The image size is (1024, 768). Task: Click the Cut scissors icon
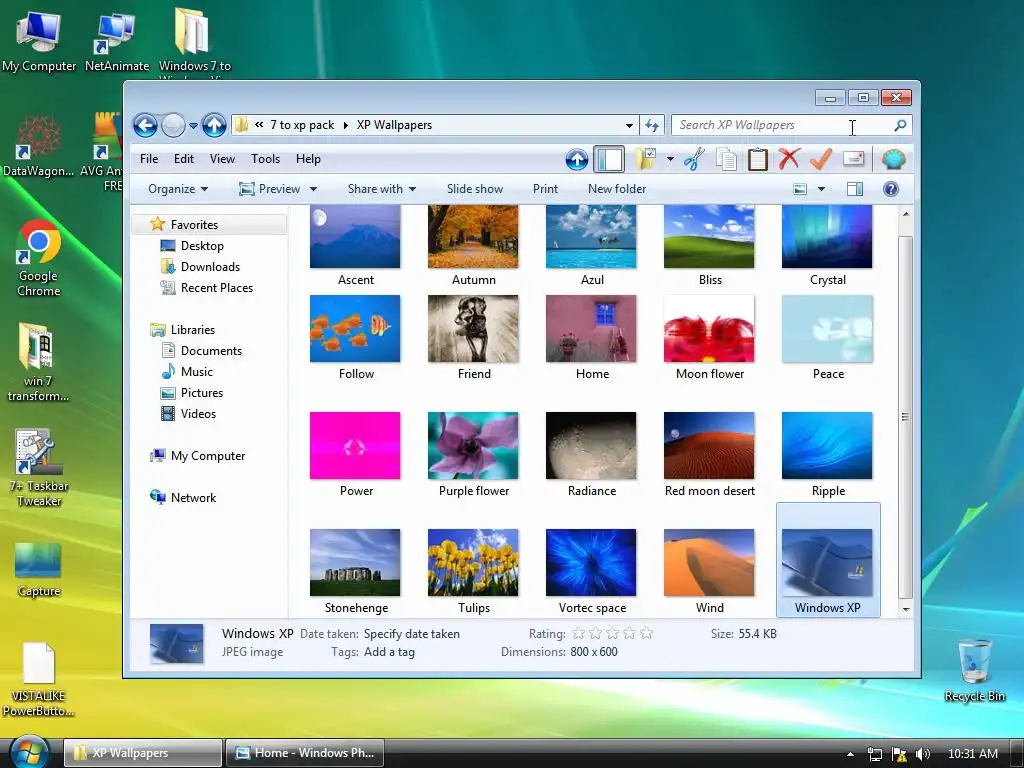pos(694,159)
